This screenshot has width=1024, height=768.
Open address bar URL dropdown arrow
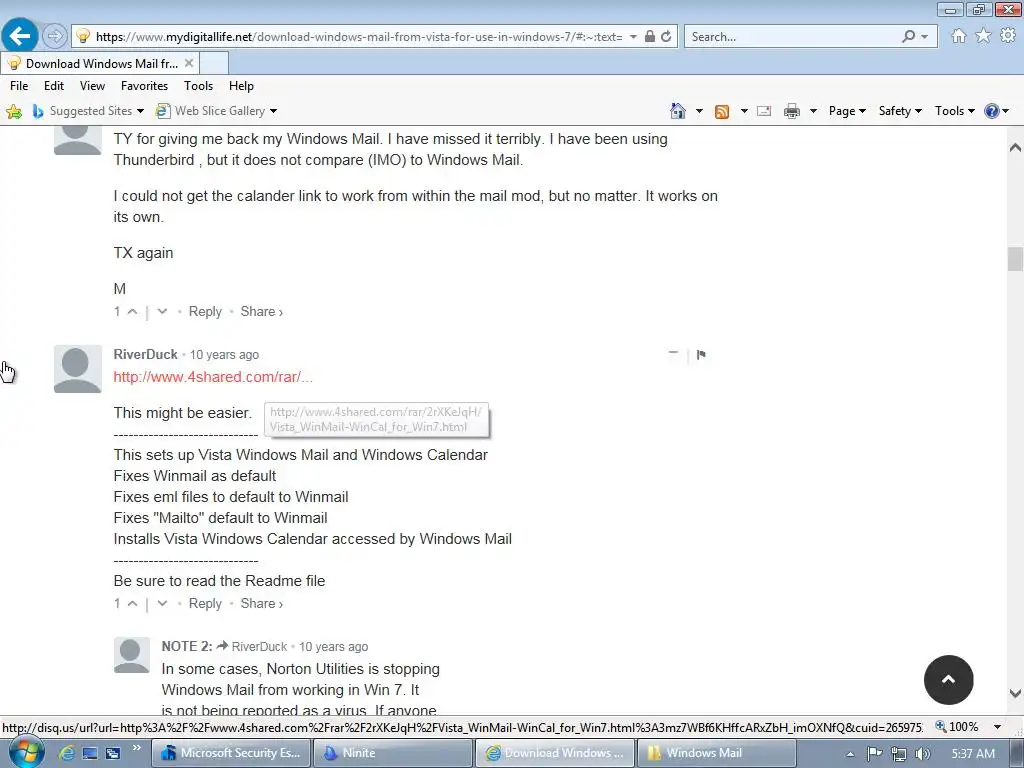[x=633, y=37]
